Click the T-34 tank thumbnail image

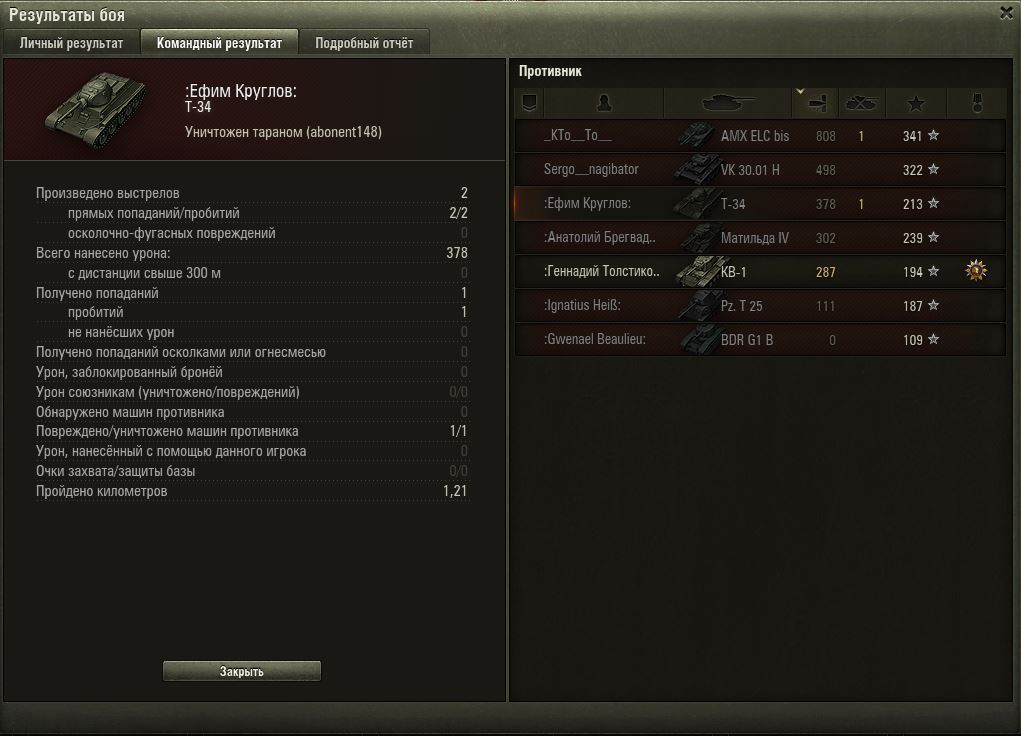tap(96, 109)
